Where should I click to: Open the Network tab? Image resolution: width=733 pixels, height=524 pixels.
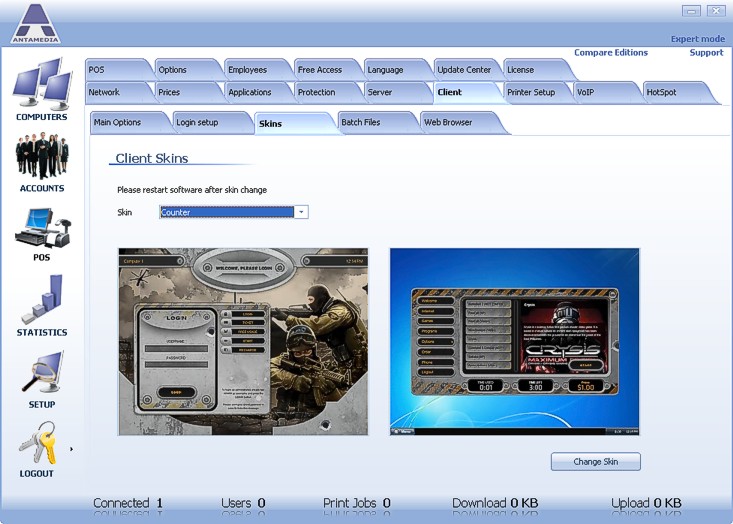click(119, 92)
